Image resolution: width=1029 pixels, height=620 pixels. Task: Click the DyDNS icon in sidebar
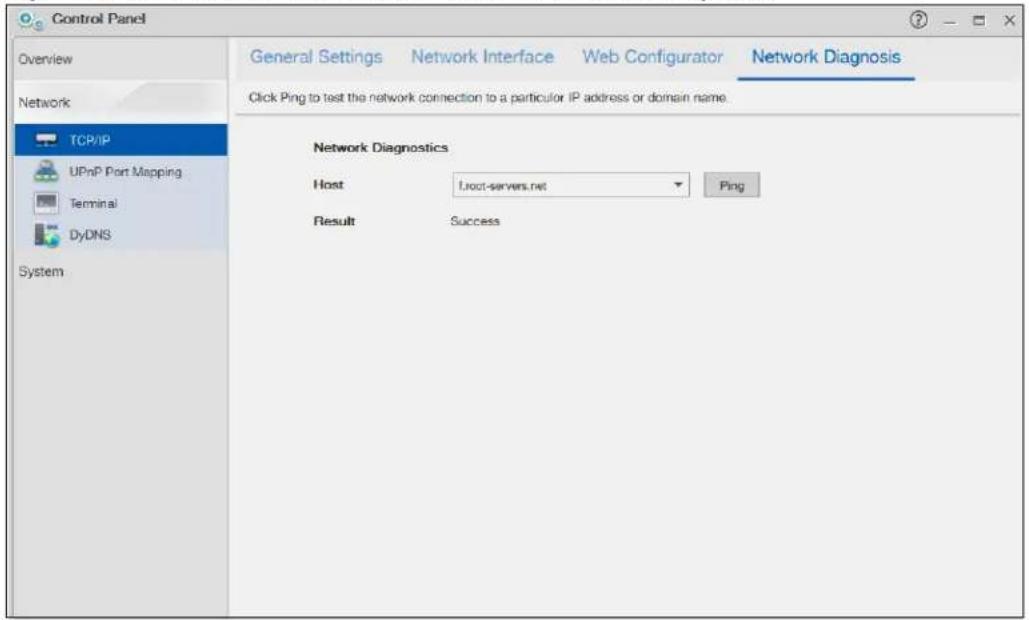point(47,234)
